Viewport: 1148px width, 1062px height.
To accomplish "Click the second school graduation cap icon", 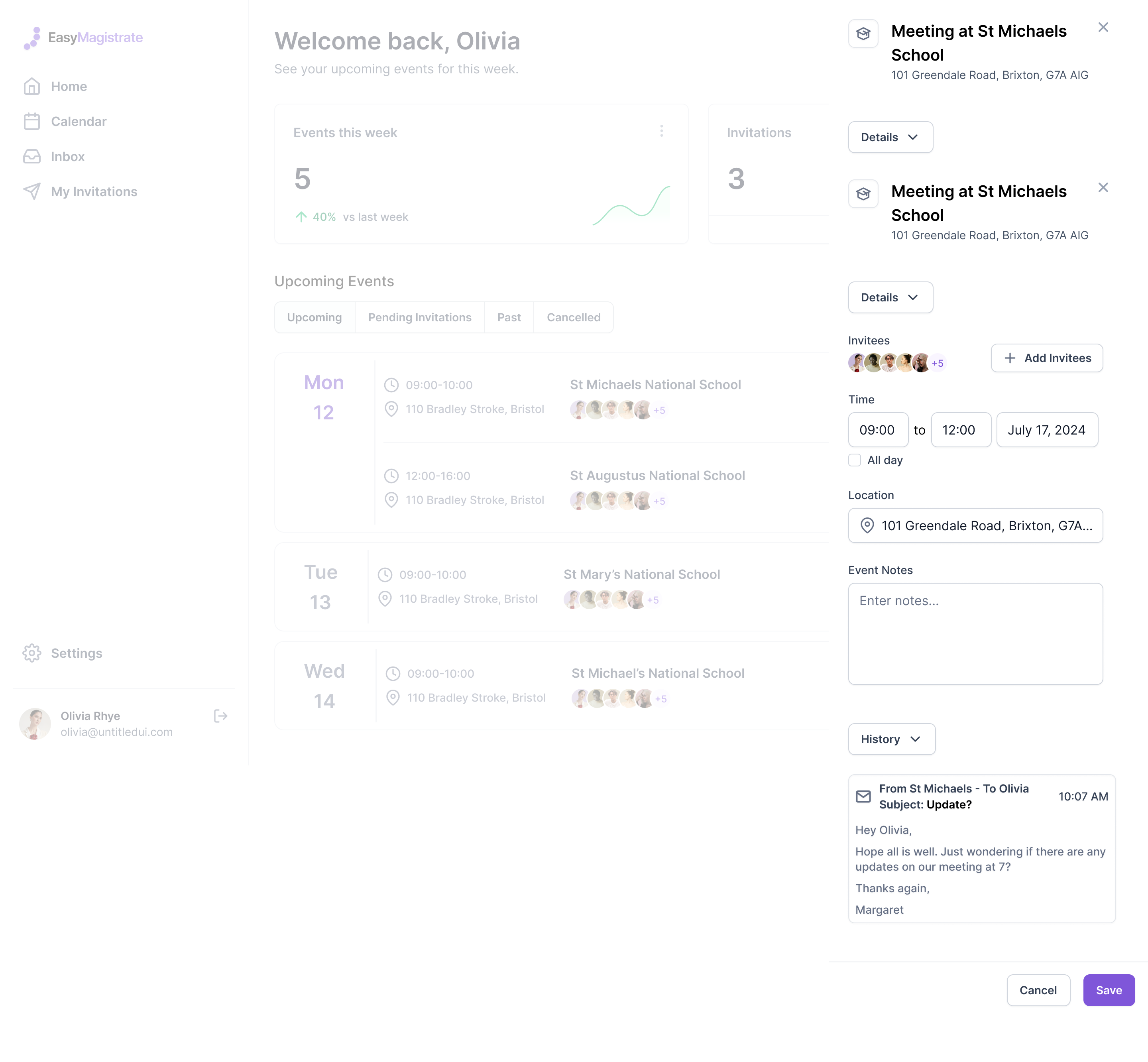I will tap(863, 194).
